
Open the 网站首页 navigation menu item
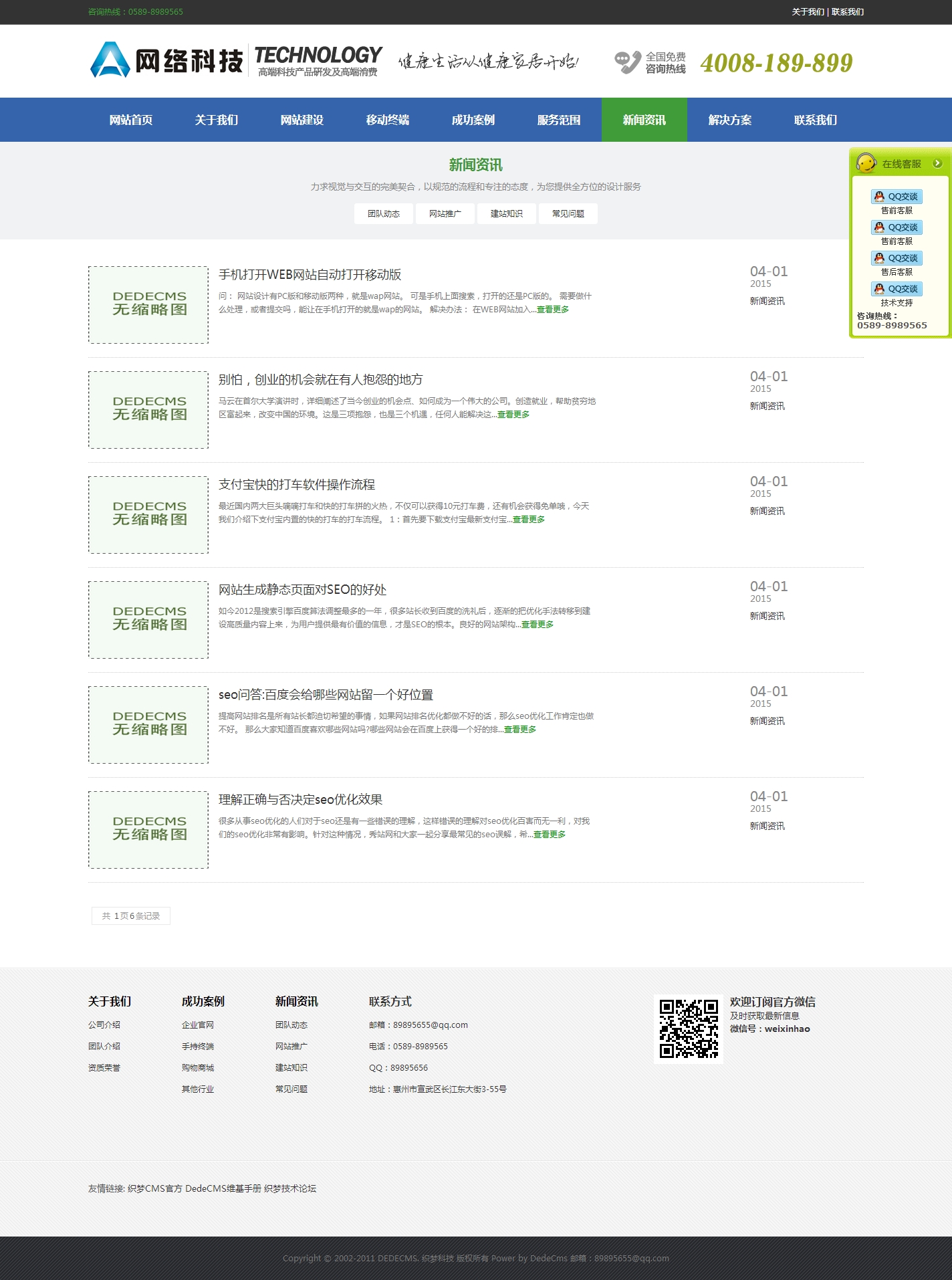(131, 120)
